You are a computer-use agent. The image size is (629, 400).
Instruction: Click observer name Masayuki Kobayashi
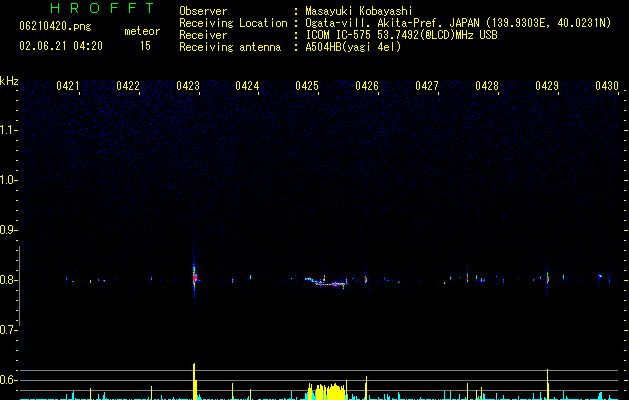pos(359,11)
